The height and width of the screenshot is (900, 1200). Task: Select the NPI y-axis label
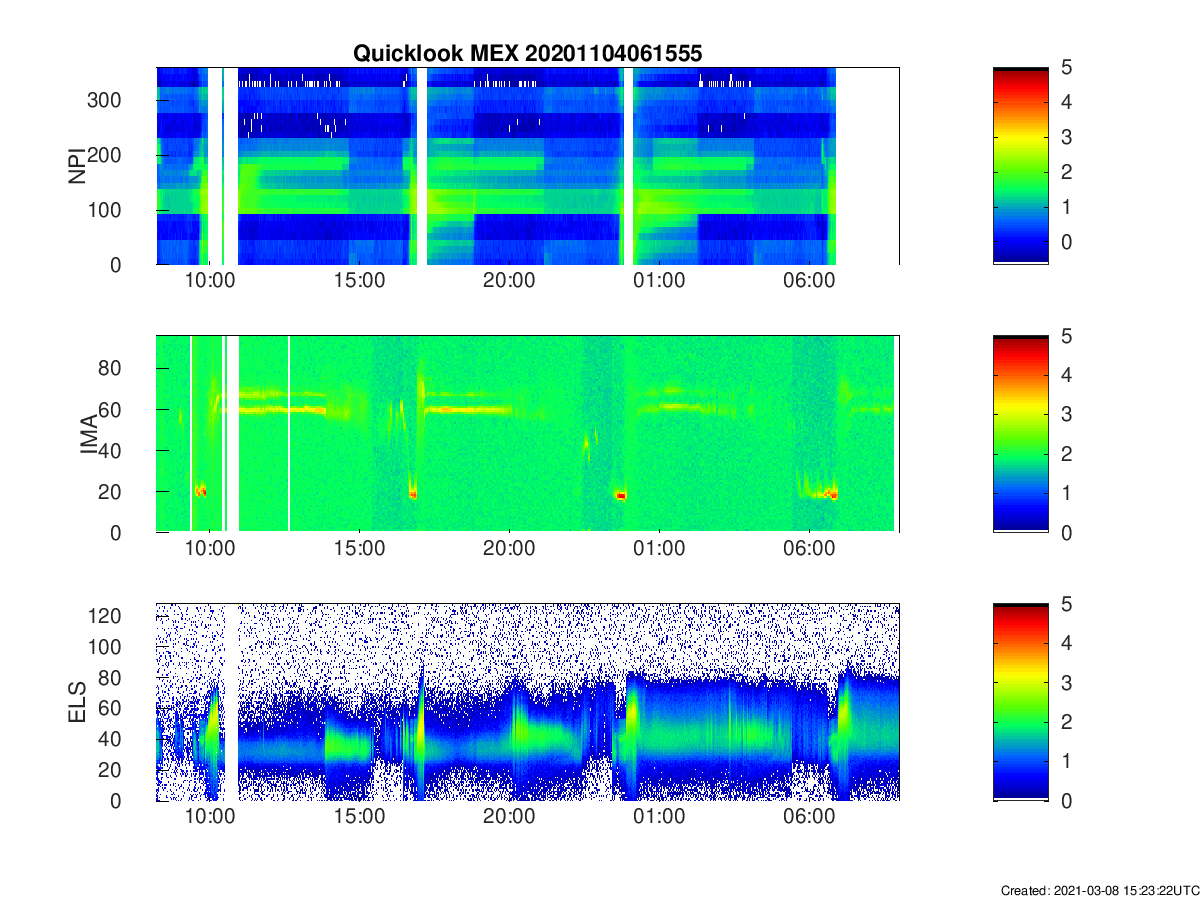(76, 166)
